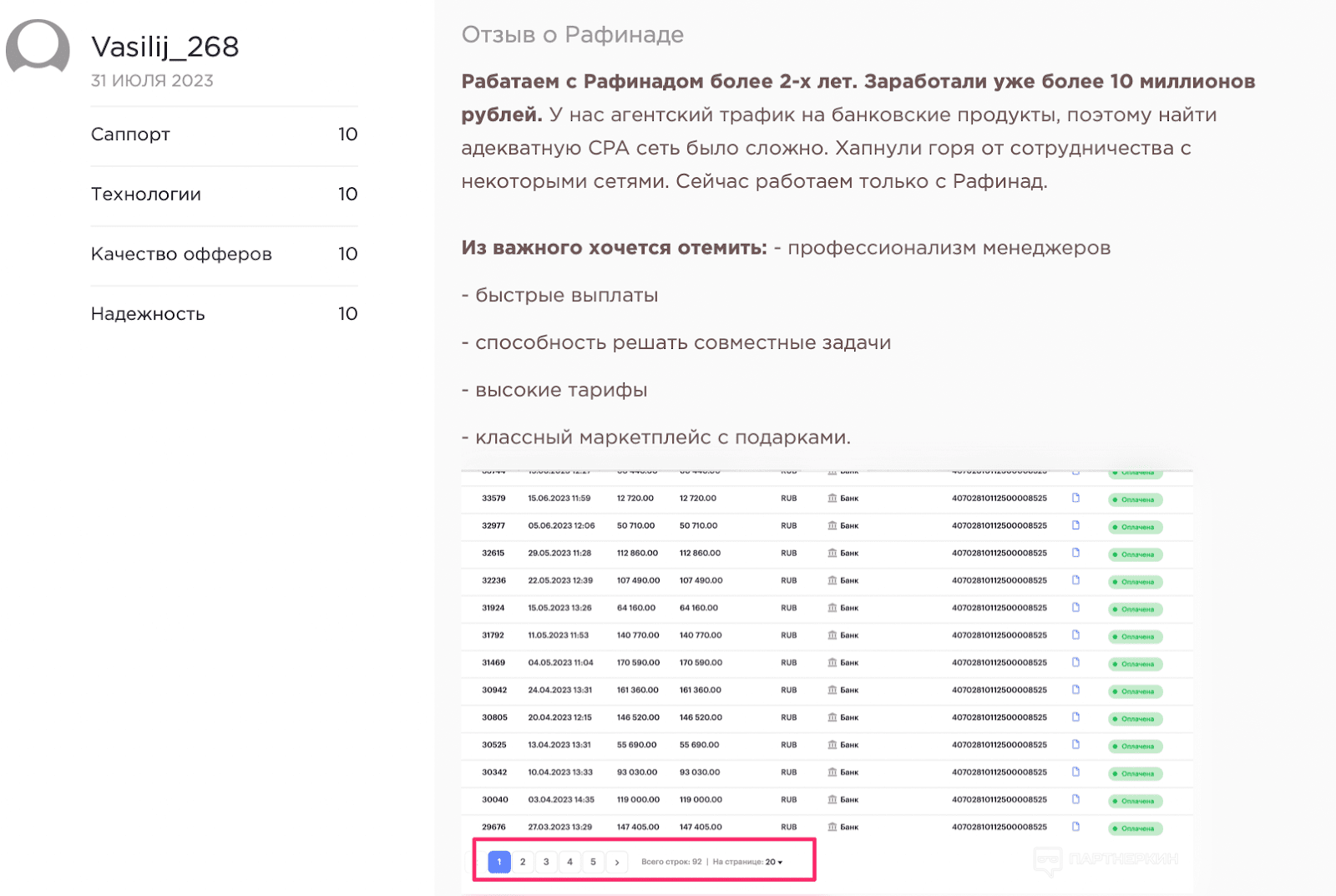The width and height of the screenshot is (1336, 896).
Task: Open the document icon in row 32236
Action: (x=1075, y=580)
